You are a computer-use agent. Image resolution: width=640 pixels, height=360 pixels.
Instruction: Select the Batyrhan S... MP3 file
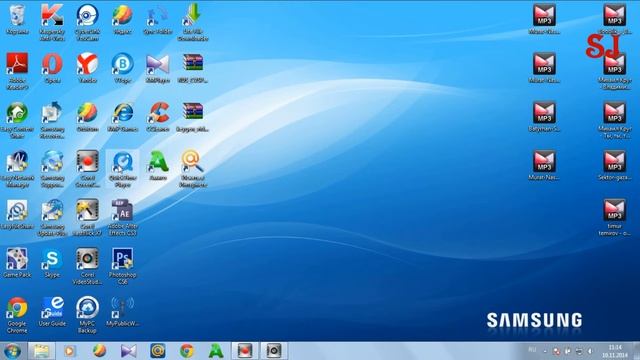click(x=544, y=117)
